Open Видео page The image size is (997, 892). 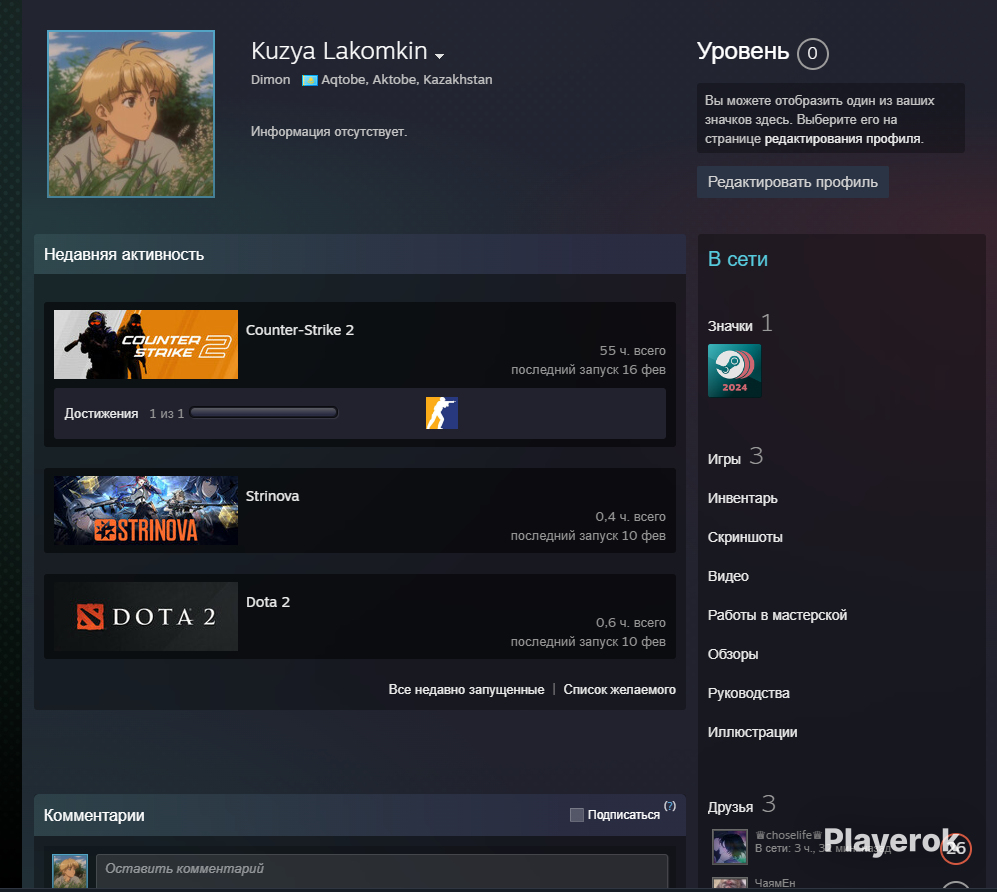(x=728, y=576)
